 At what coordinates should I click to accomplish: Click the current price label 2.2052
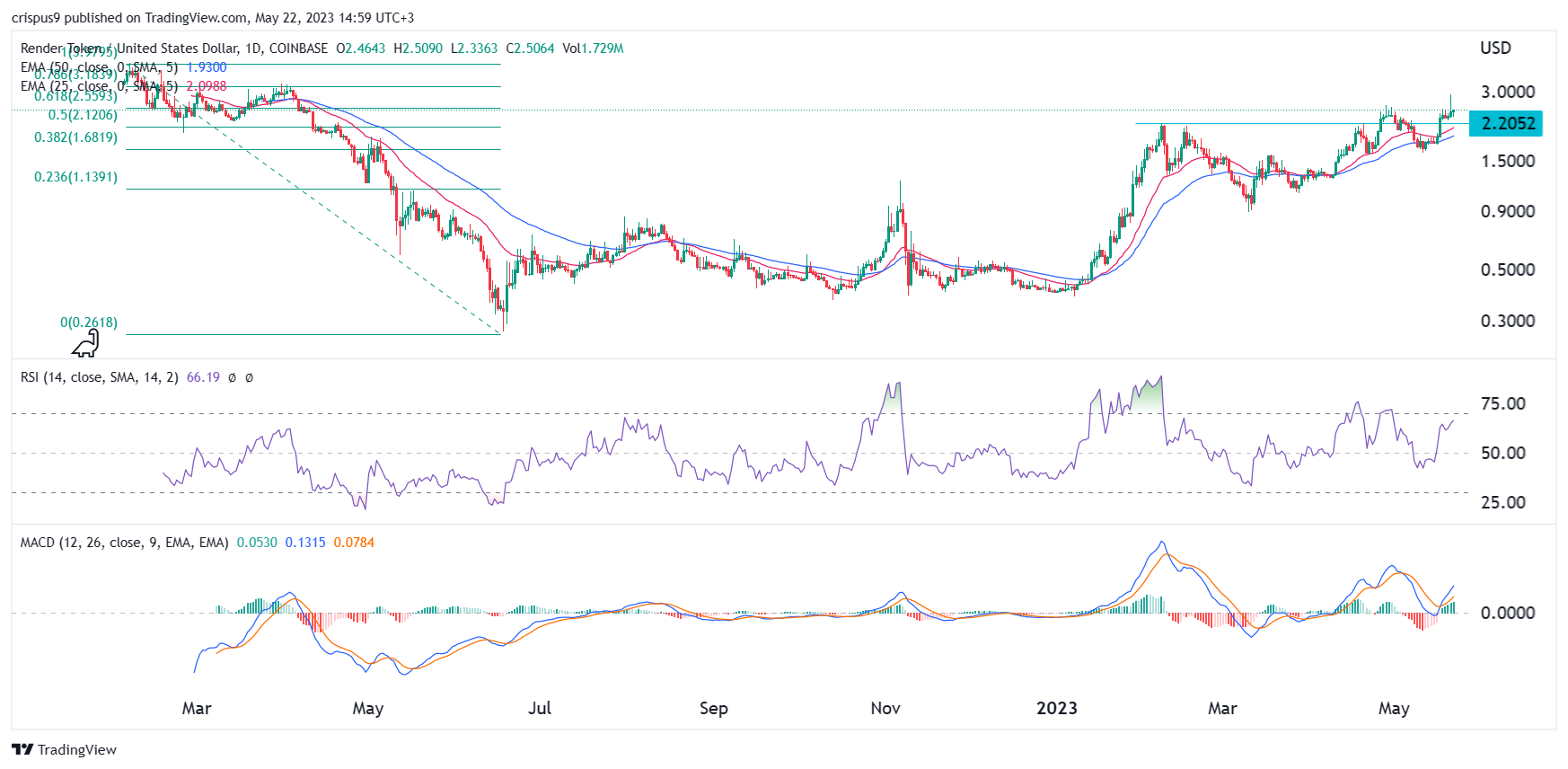[x=1506, y=123]
